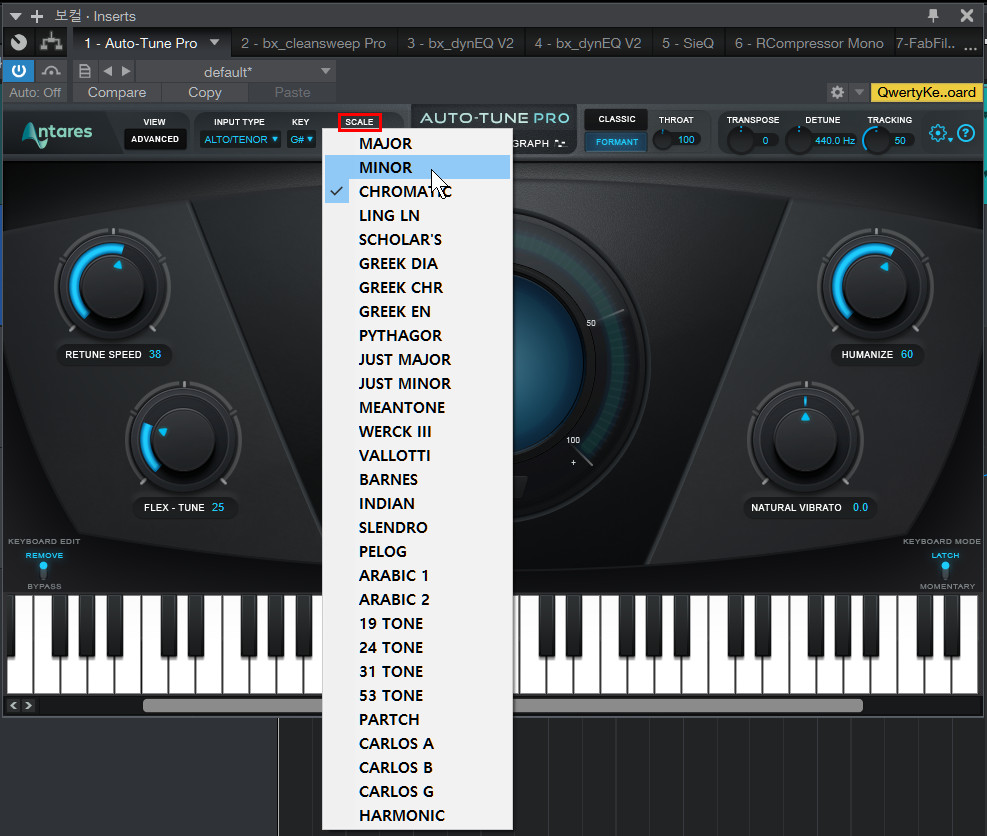Toggle the plugin power bypass button
987x836 pixels.
point(18,71)
